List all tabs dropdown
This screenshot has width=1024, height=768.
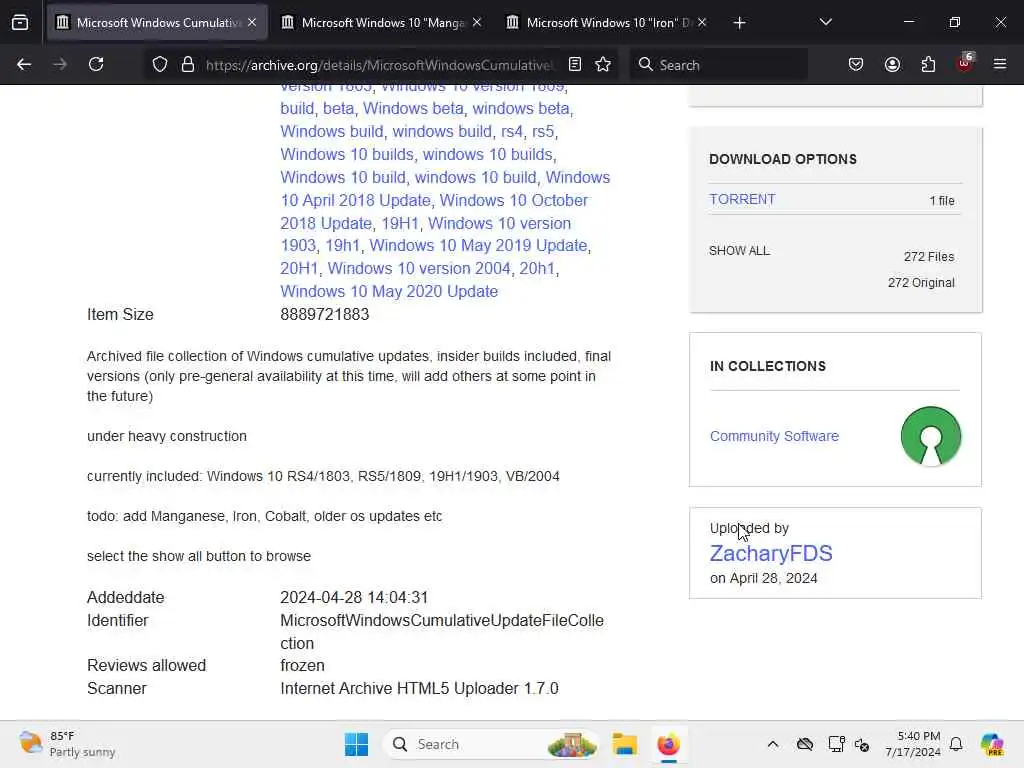click(825, 22)
